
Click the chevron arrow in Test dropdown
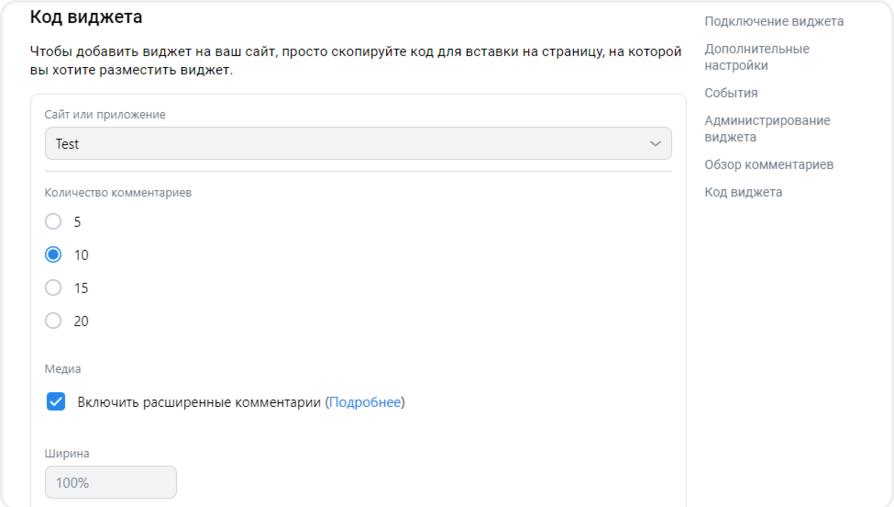pyautogui.click(x=656, y=144)
